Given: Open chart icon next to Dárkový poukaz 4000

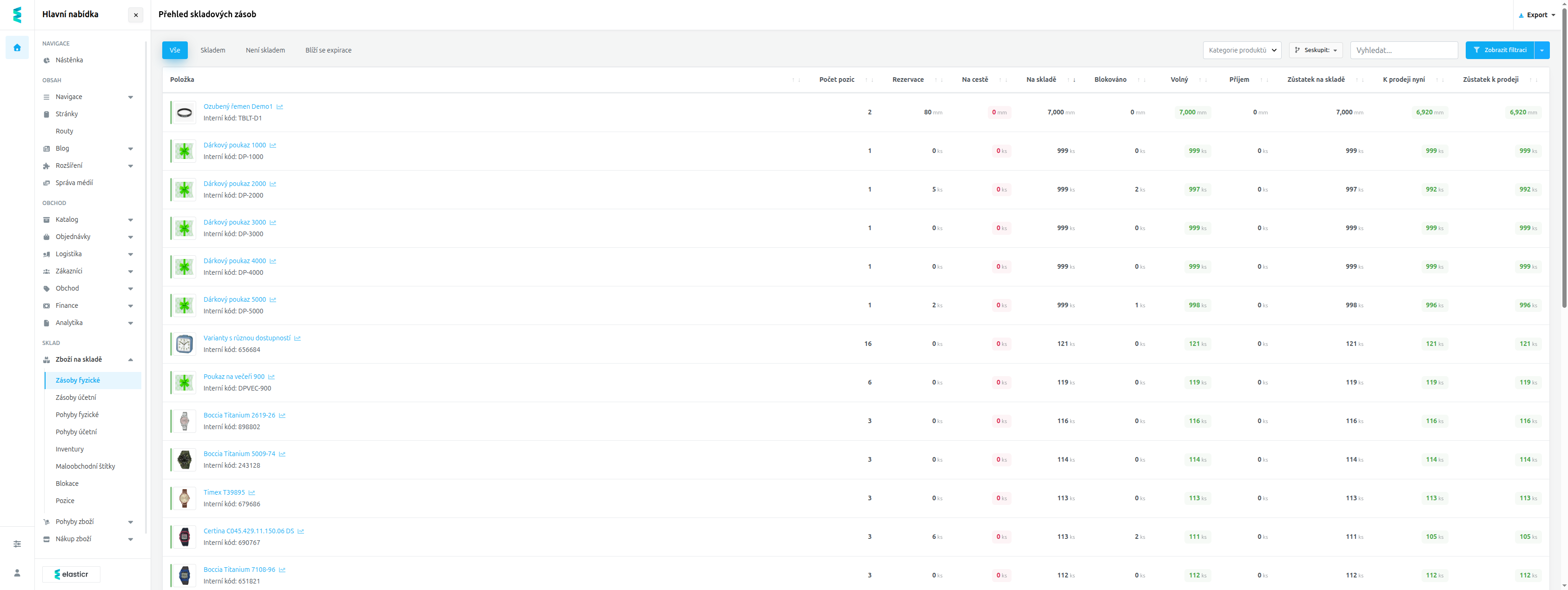Looking at the screenshot, I should pos(273,261).
